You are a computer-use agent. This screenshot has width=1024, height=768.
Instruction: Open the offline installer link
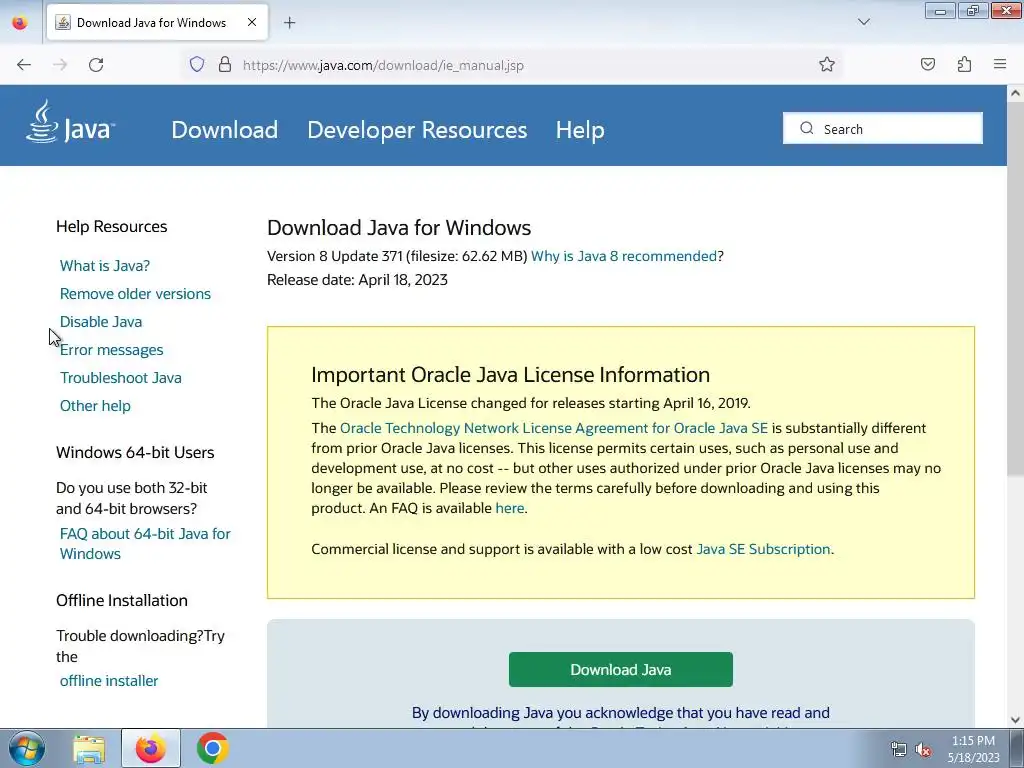(x=109, y=681)
